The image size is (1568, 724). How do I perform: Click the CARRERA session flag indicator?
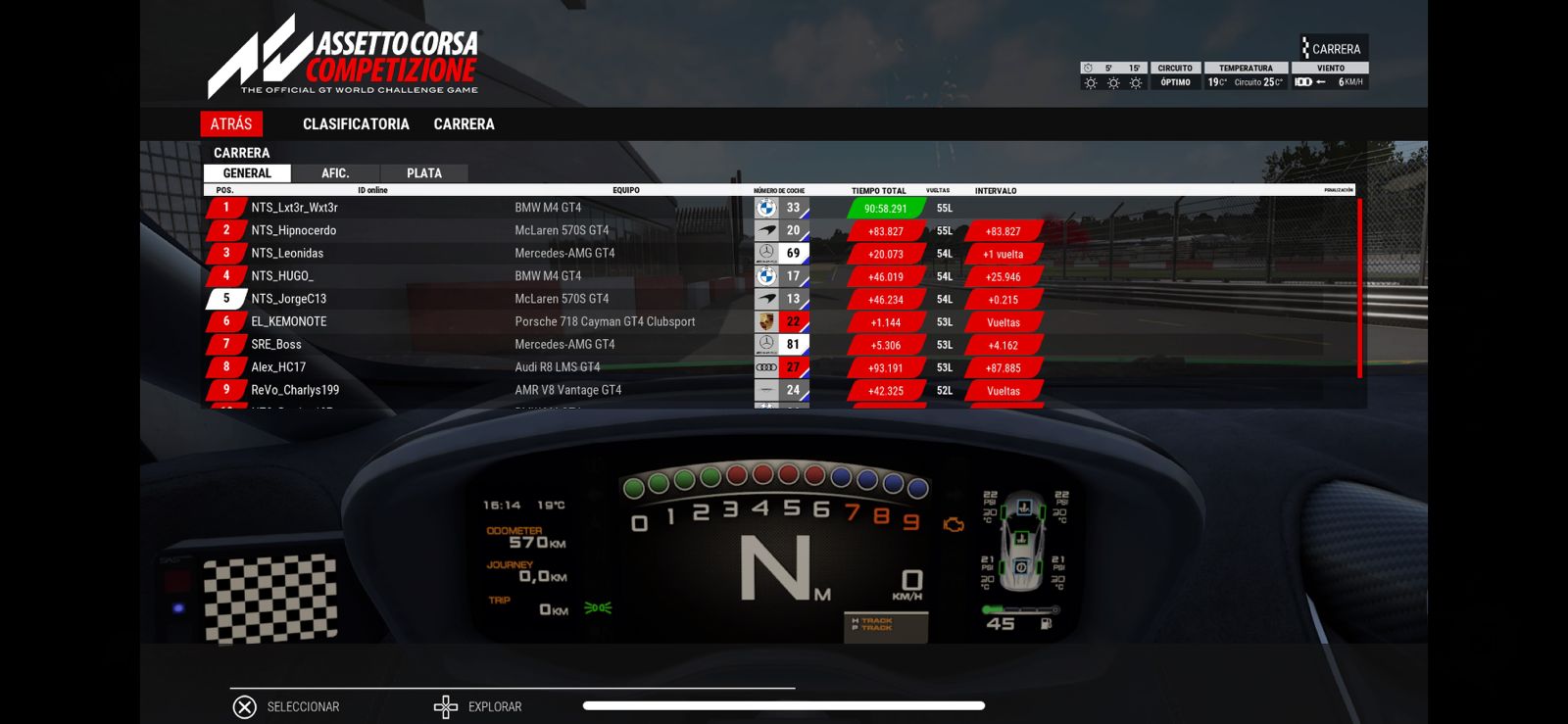click(1332, 48)
